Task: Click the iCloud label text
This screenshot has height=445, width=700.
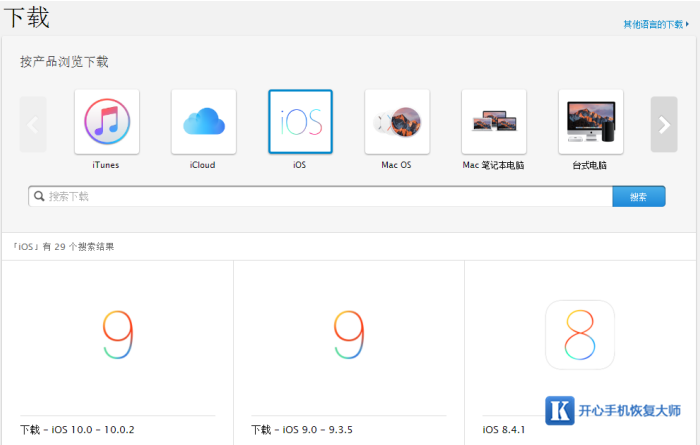Action: pos(203,165)
